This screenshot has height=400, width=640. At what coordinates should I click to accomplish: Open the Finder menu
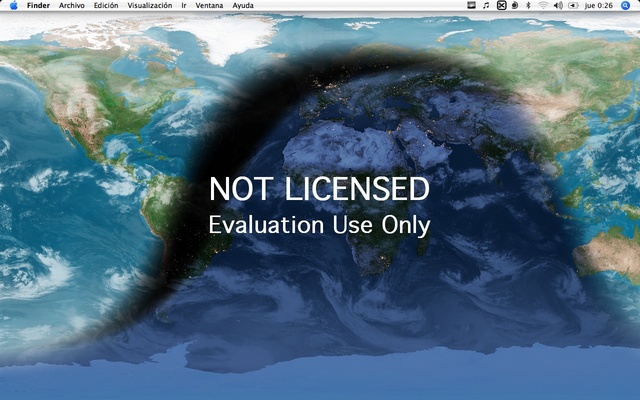point(38,5)
